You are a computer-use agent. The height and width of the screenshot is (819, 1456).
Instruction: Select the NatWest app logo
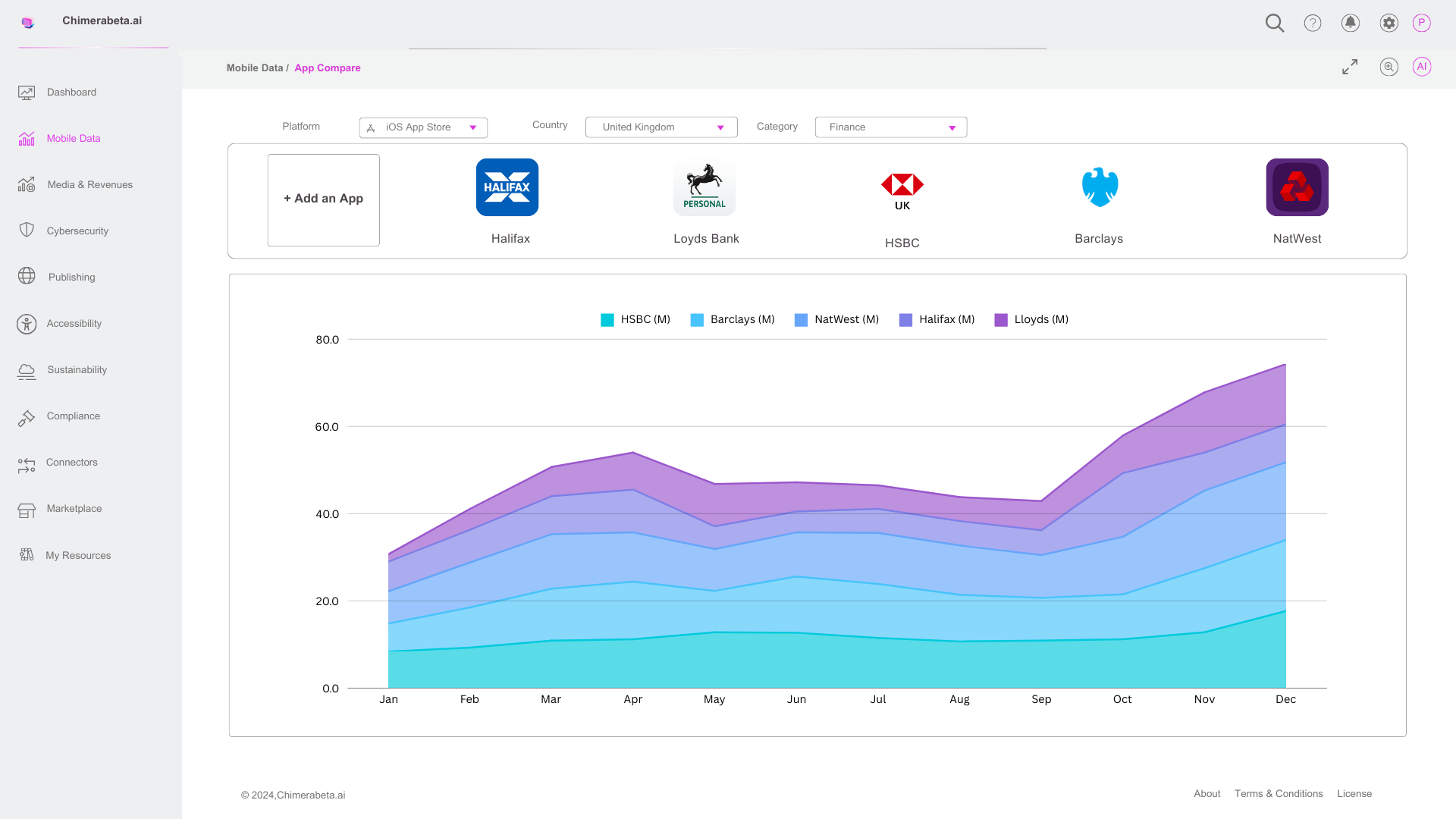click(1297, 187)
